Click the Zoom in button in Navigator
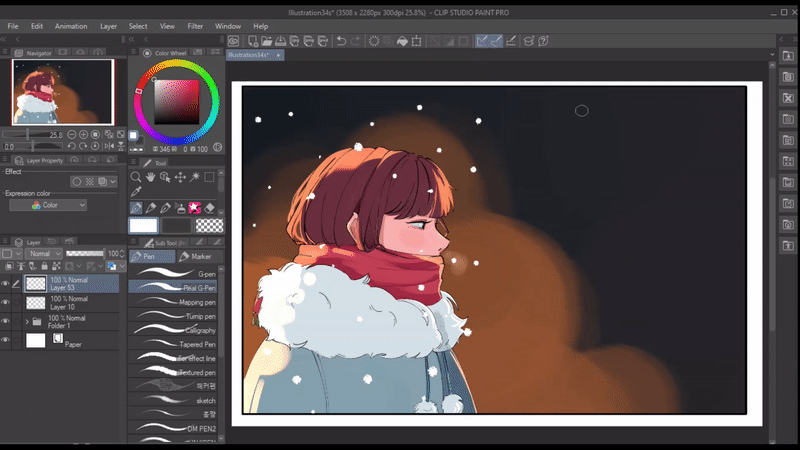This screenshot has width=800, height=450. point(83,135)
